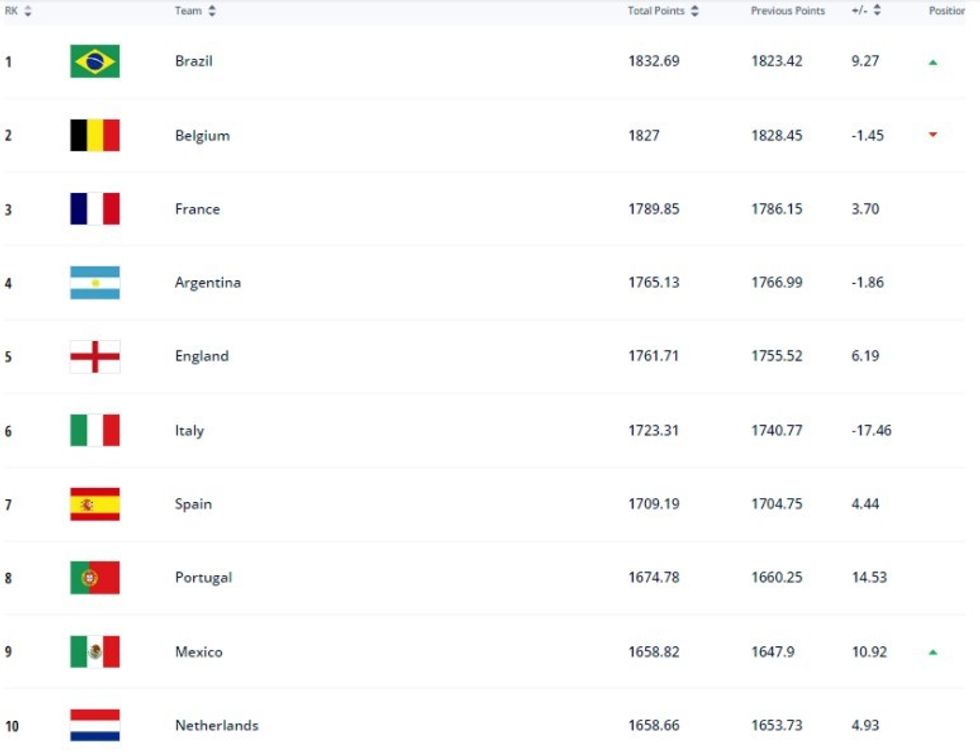
Task: Sort by Total Points column
Action: click(663, 11)
